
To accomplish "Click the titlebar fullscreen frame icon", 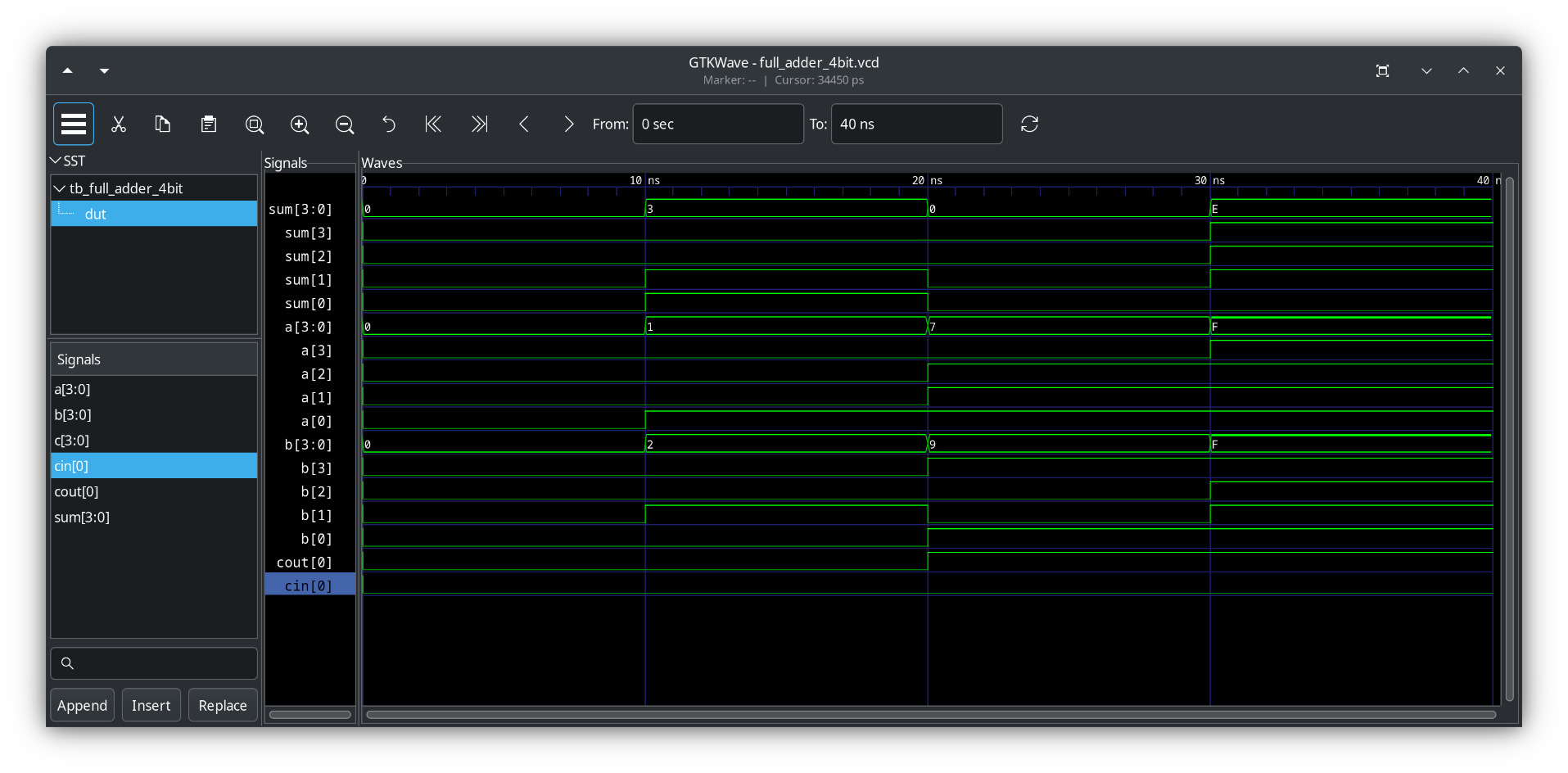I will (x=1382, y=70).
